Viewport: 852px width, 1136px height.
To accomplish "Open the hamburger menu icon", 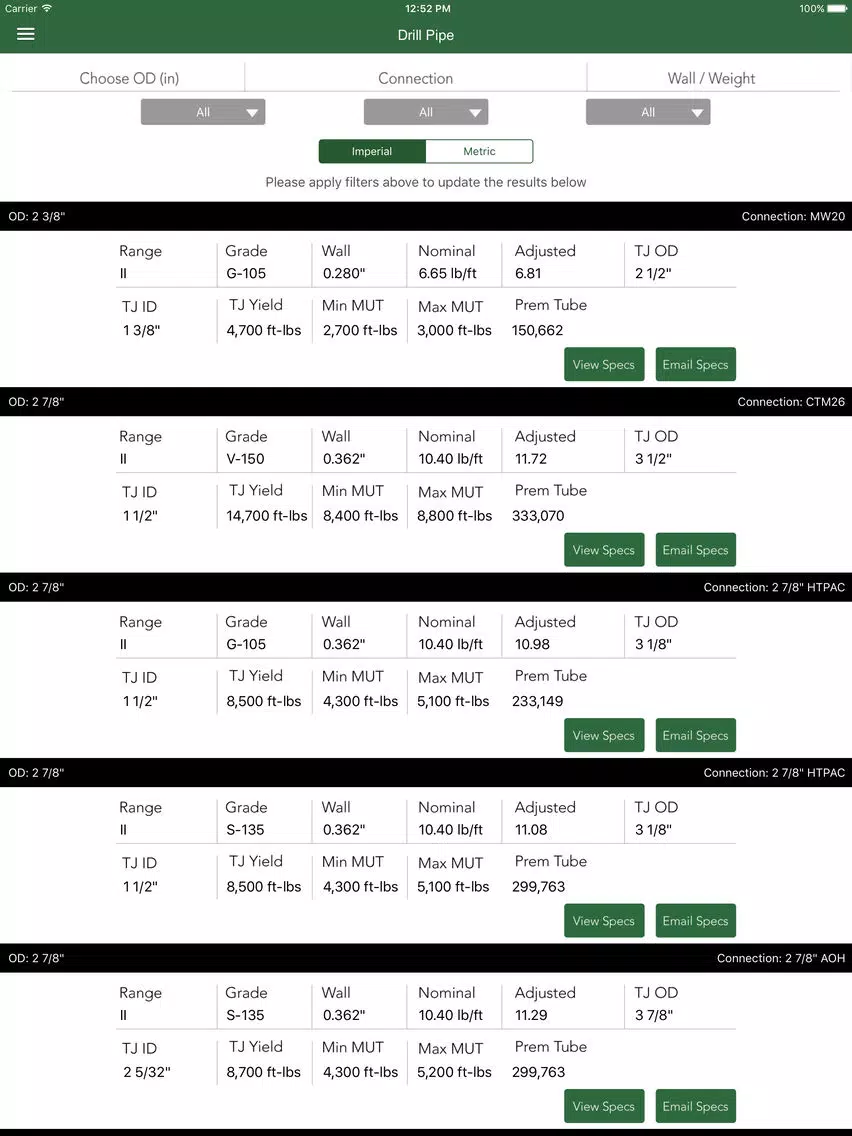I will point(25,34).
